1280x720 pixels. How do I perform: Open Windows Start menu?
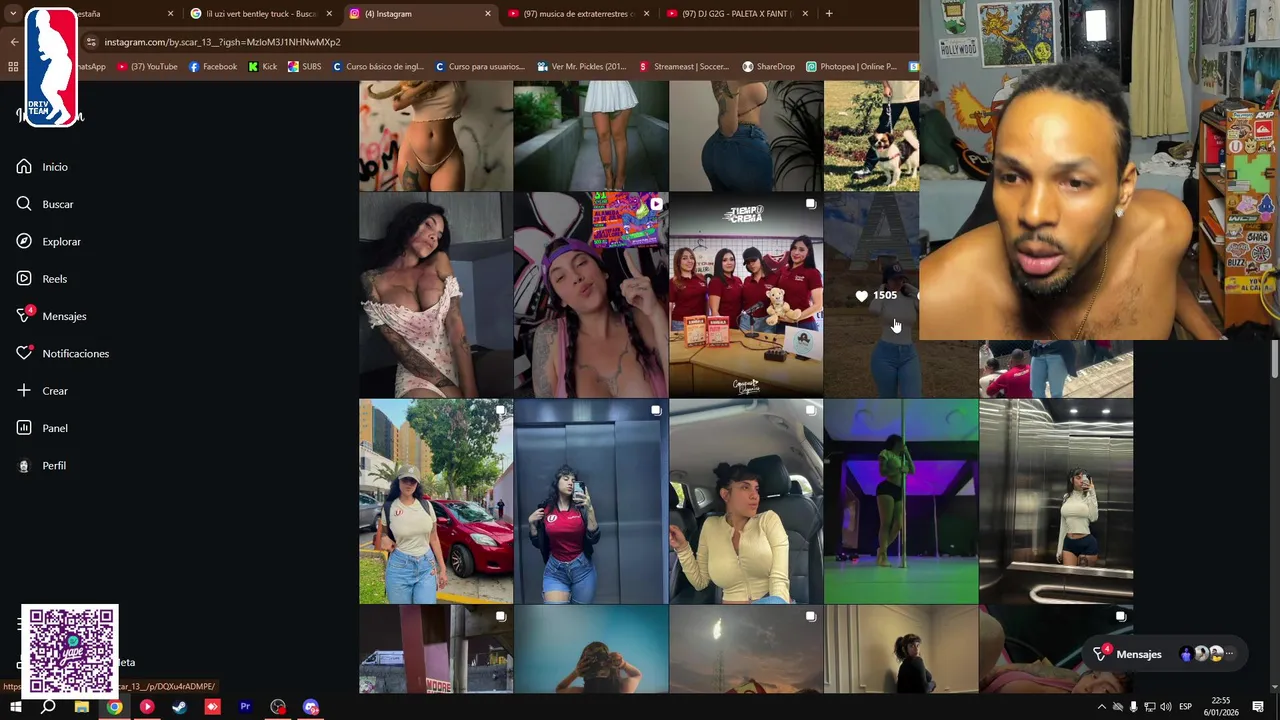coord(16,707)
